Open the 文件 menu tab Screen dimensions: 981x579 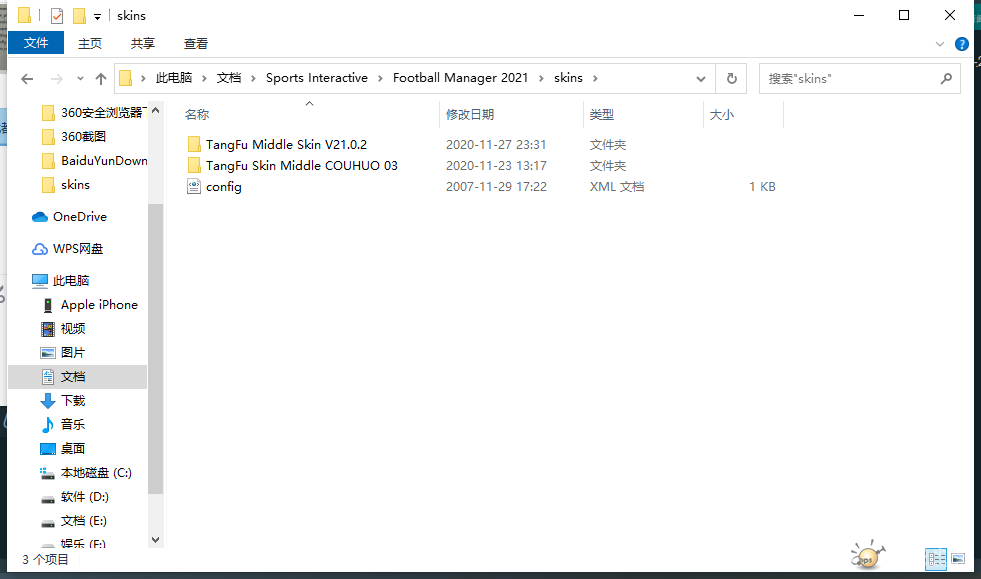36,43
